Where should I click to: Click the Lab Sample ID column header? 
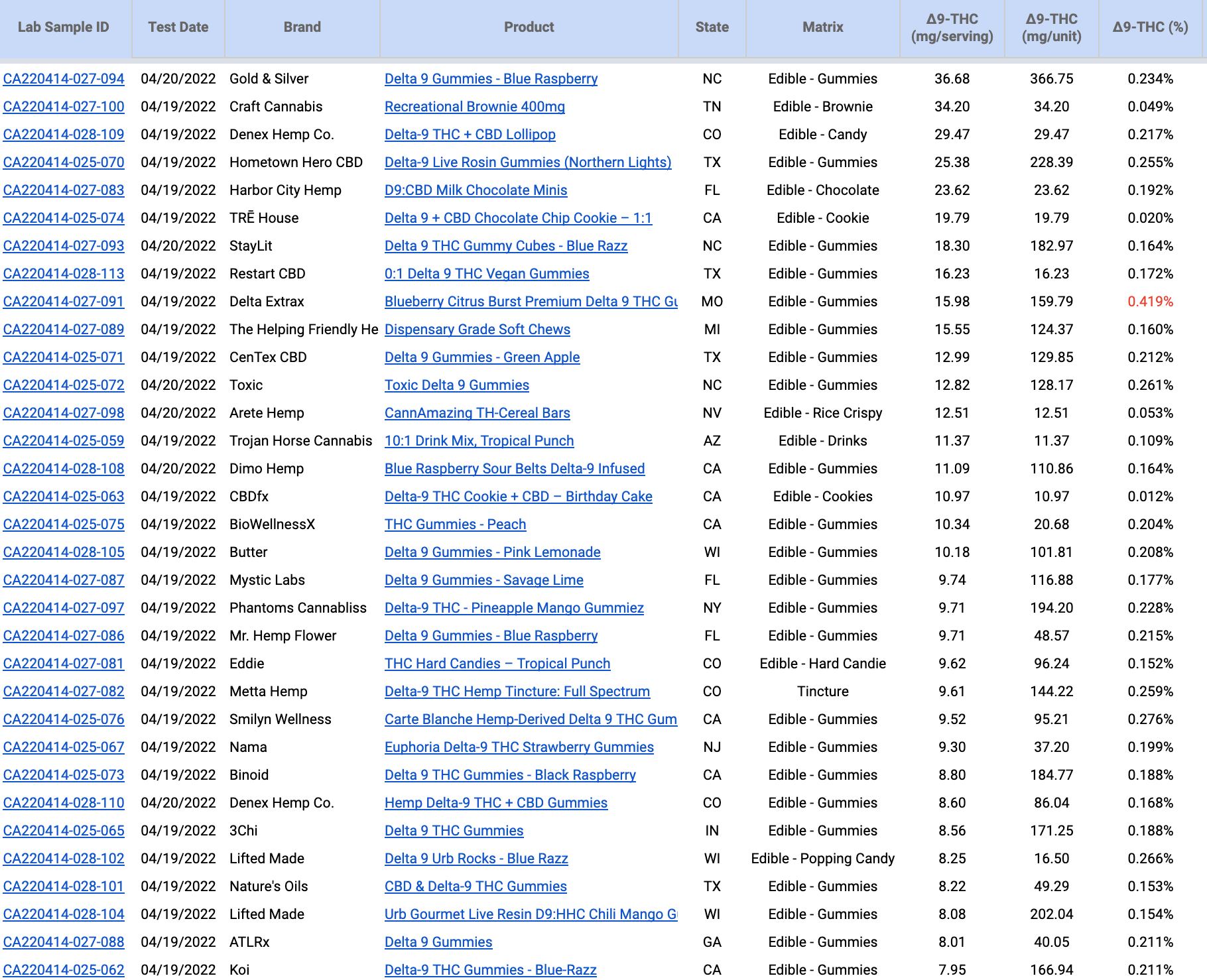[64, 27]
